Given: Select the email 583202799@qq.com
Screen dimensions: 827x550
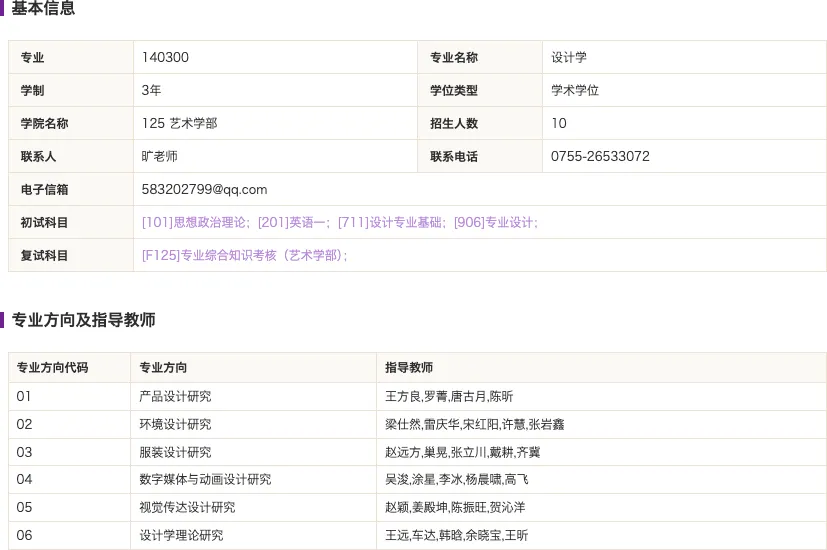Looking at the screenshot, I should pyautogui.click(x=204, y=189).
